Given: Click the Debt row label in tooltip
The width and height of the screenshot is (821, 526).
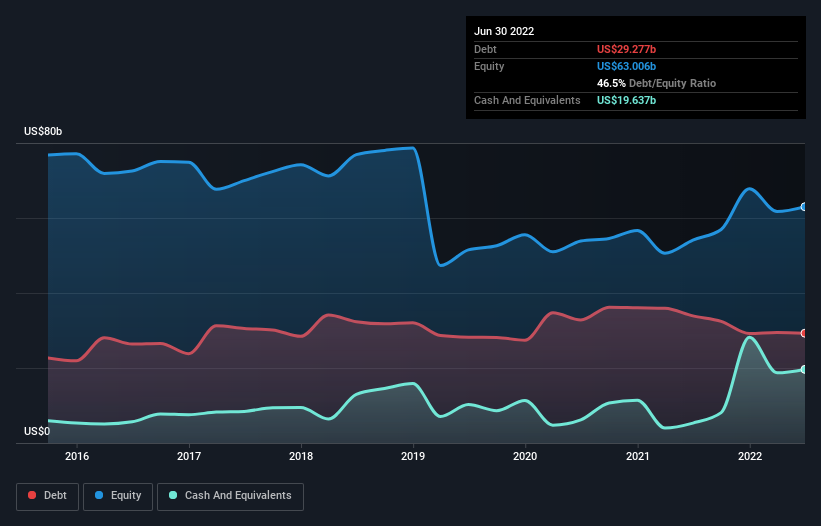Looking at the screenshot, I should (485, 49).
